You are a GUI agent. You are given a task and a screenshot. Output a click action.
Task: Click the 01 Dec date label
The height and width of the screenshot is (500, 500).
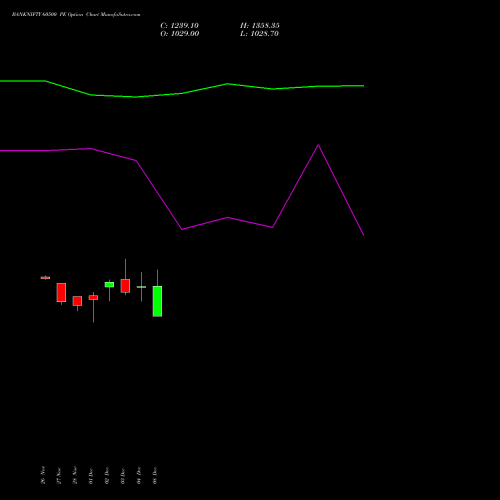(91, 476)
